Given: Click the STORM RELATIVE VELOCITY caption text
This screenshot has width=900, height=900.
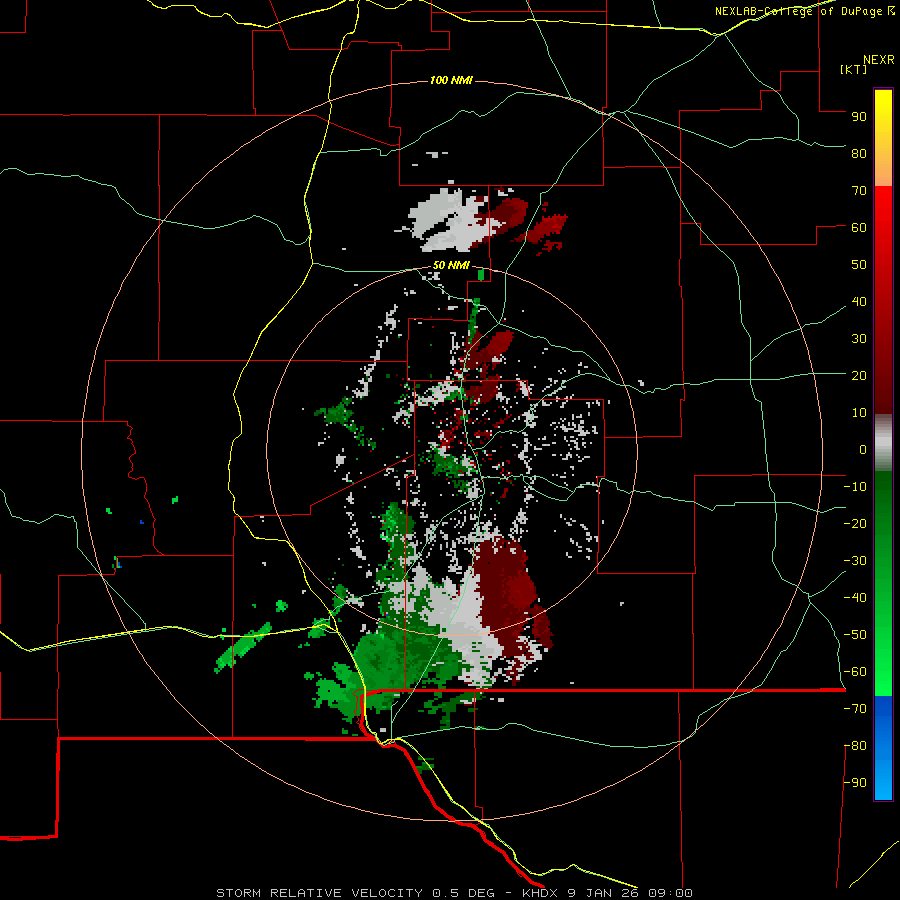Looking at the screenshot, I should [x=320, y=893].
